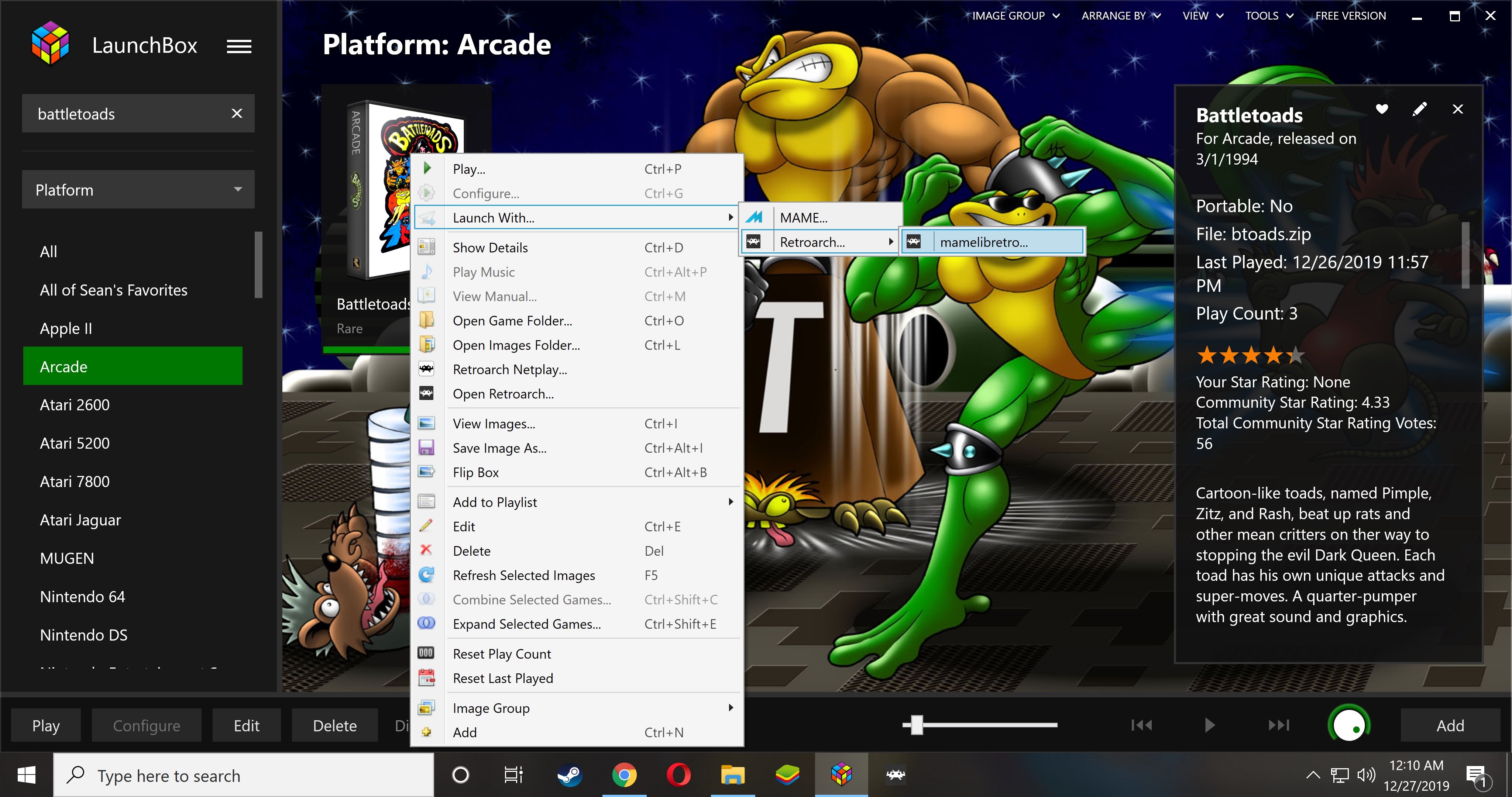Click the red Delete X icon

426,550
